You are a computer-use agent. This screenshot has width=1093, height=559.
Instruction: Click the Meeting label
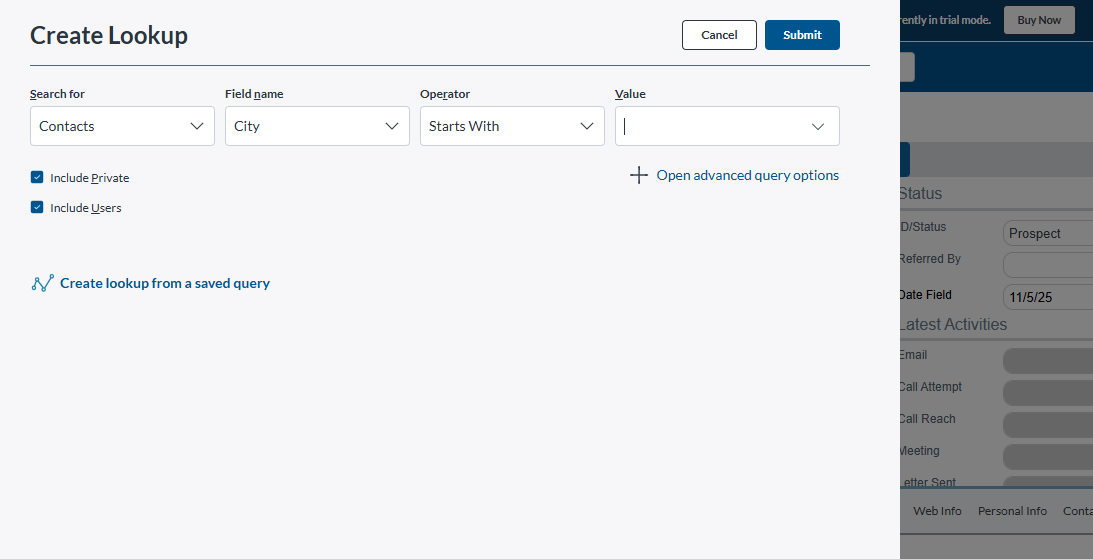point(919,451)
